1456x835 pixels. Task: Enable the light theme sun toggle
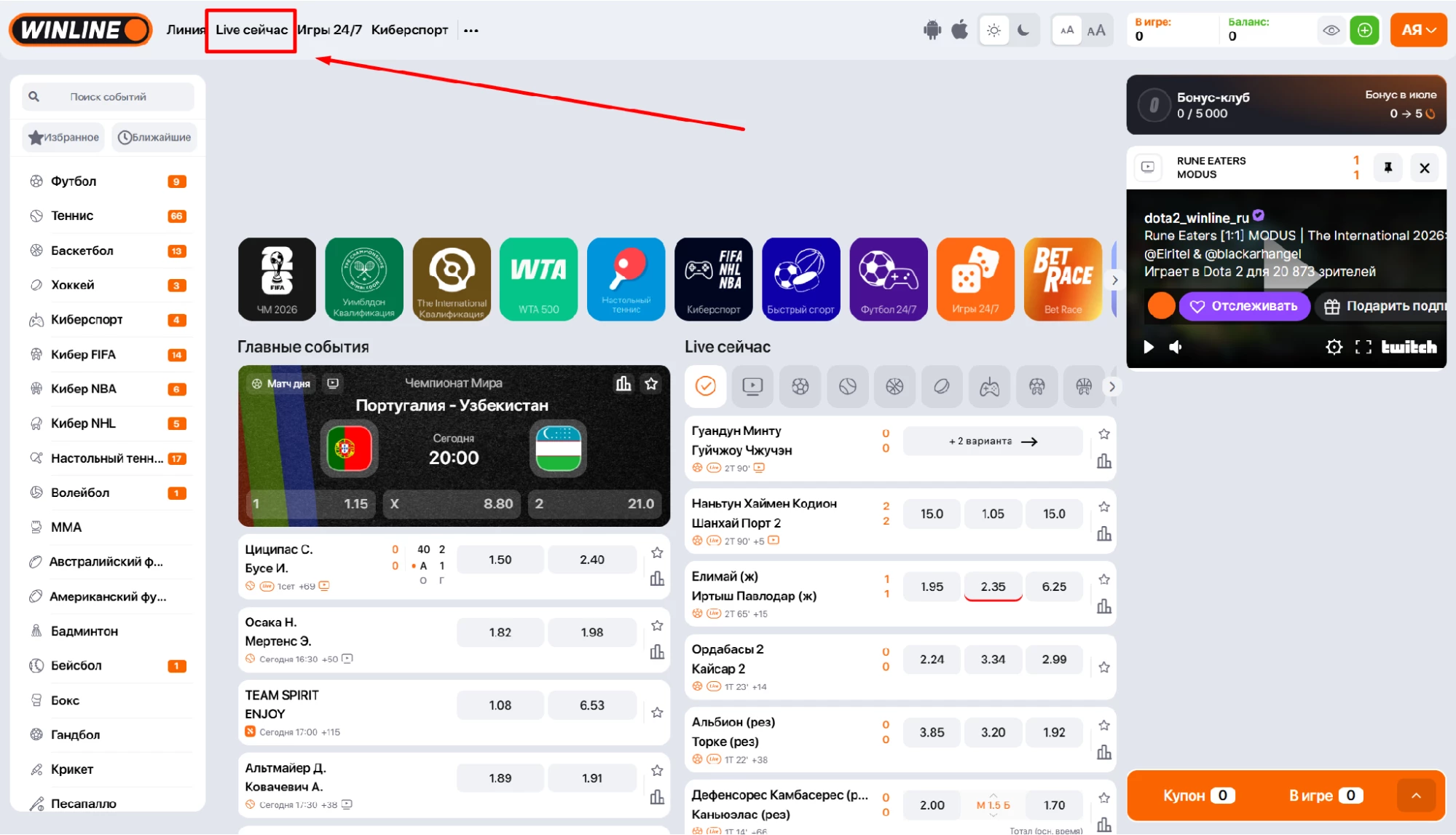993,31
